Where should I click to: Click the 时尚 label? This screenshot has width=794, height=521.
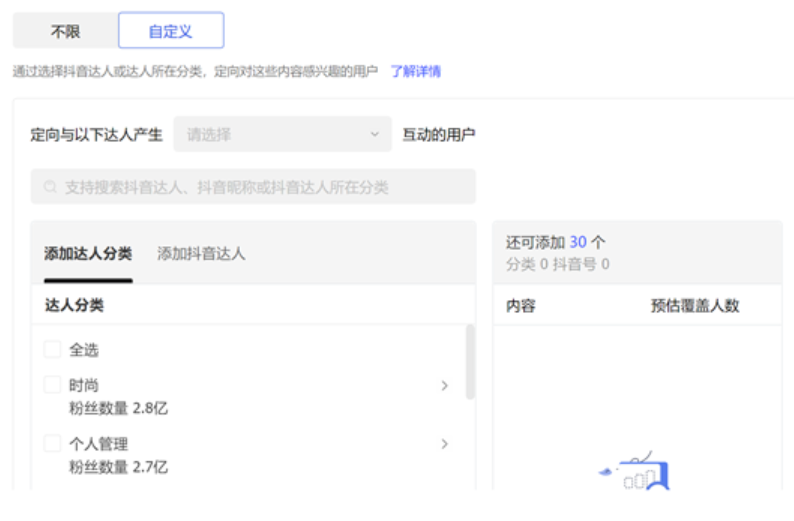coord(84,385)
